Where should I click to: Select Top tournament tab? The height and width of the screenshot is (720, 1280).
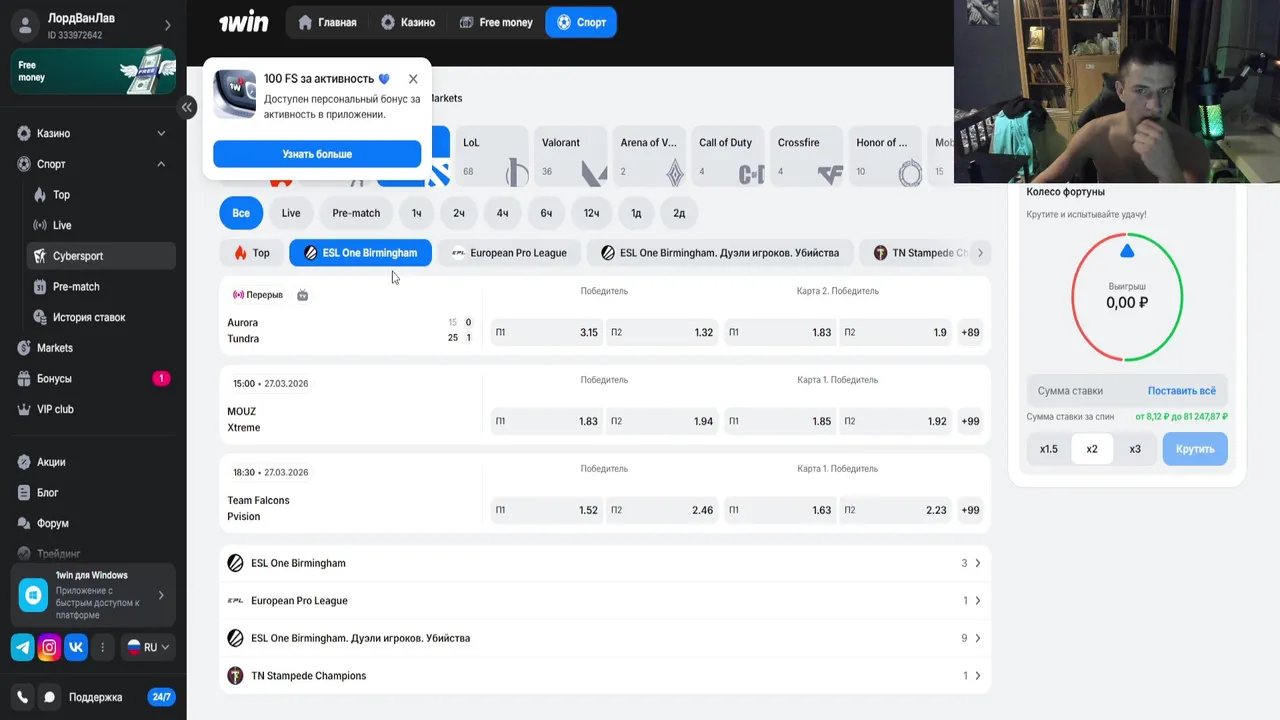[252, 253]
